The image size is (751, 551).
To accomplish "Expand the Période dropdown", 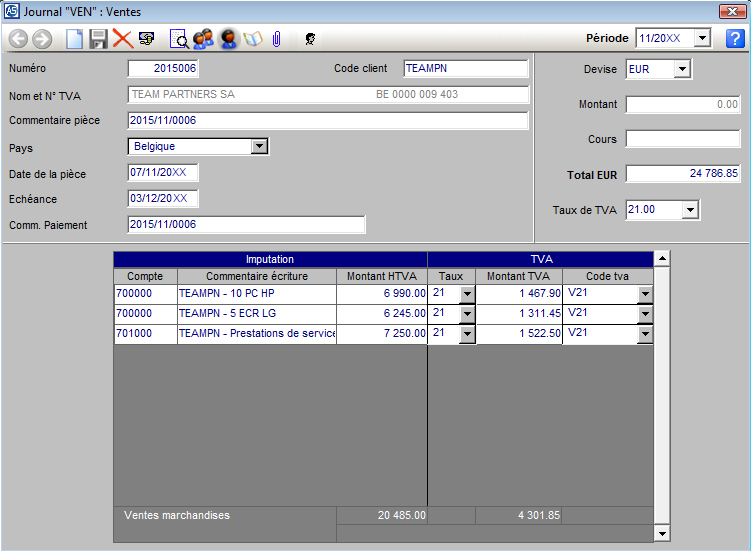I will (701, 39).
